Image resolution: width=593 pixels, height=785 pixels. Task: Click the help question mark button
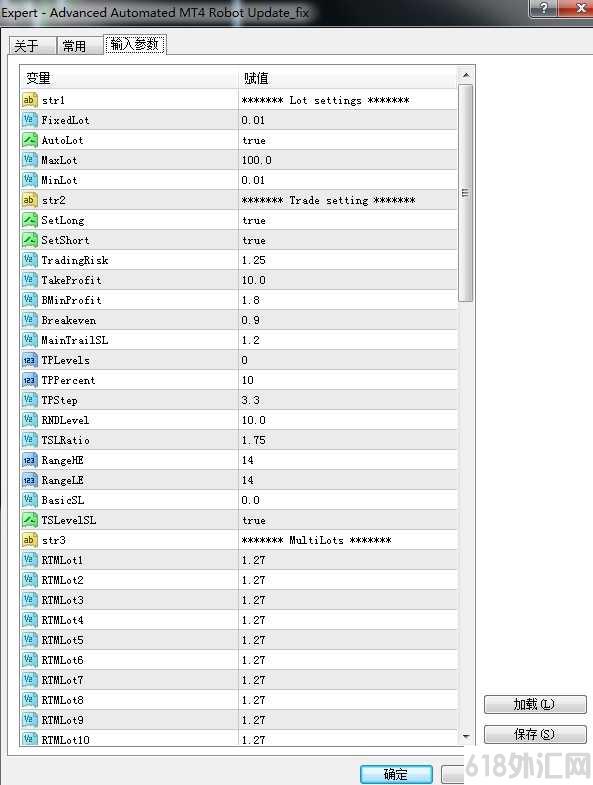click(x=544, y=8)
